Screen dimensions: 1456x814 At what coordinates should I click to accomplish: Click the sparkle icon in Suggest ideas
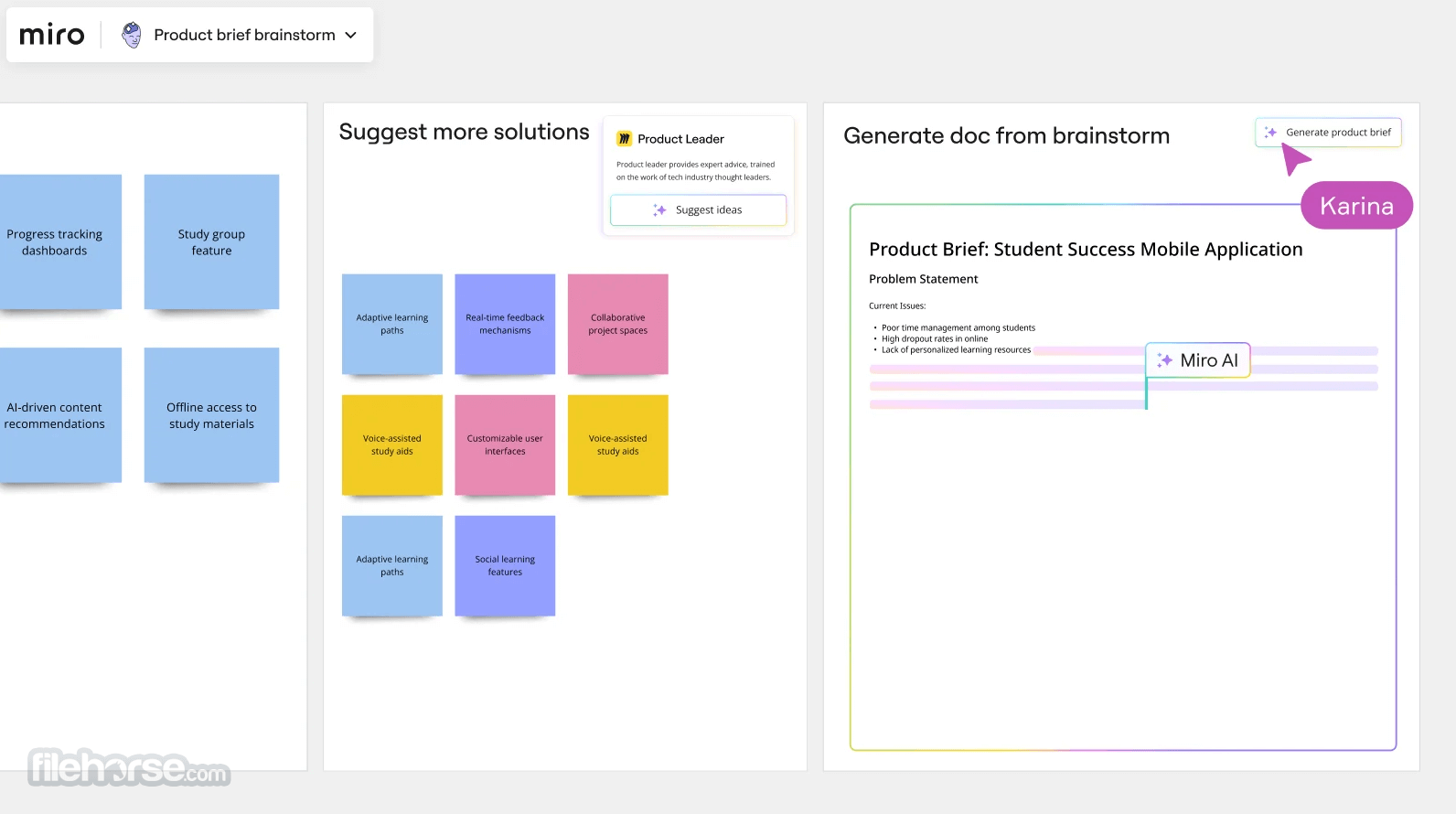(659, 210)
